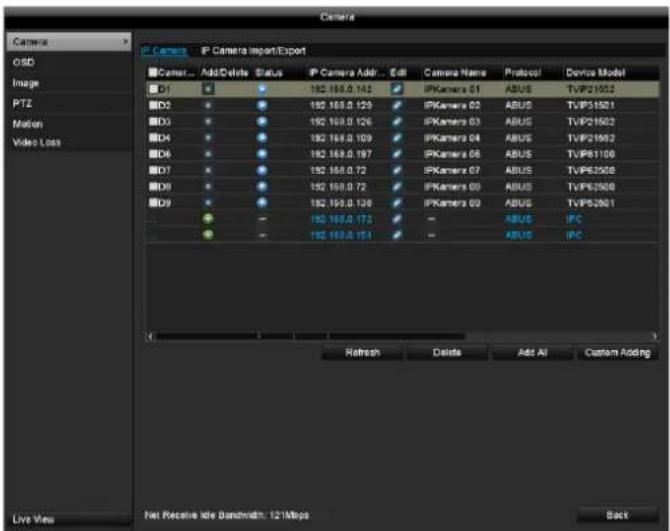Click the edit pencil for 192.168.0.136
Image resolution: width=670 pixels, height=531 pixels.
click(x=397, y=202)
